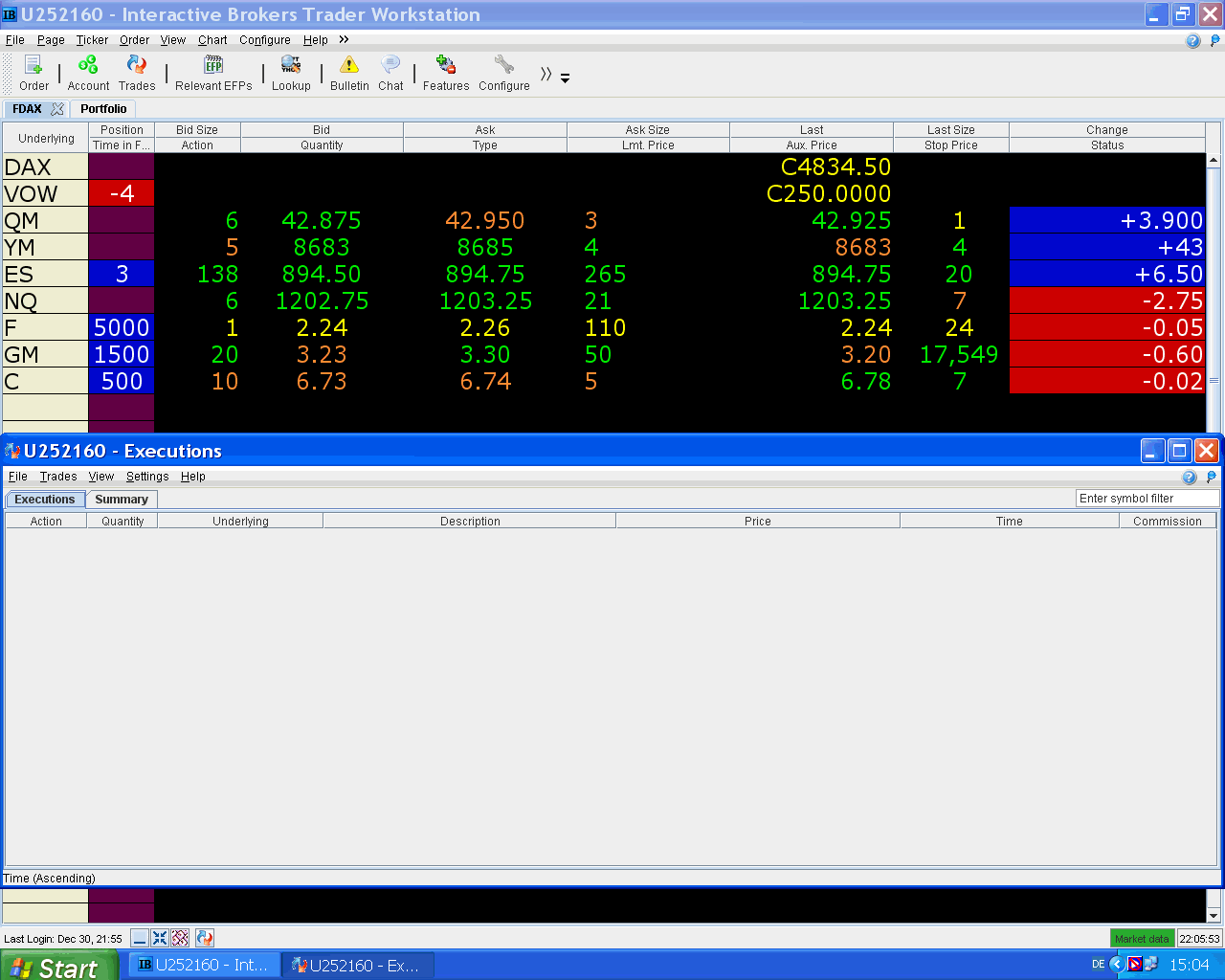The width and height of the screenshot is (1225, 980).
Task: Click the F ask size 110
Action: (605, 327)
